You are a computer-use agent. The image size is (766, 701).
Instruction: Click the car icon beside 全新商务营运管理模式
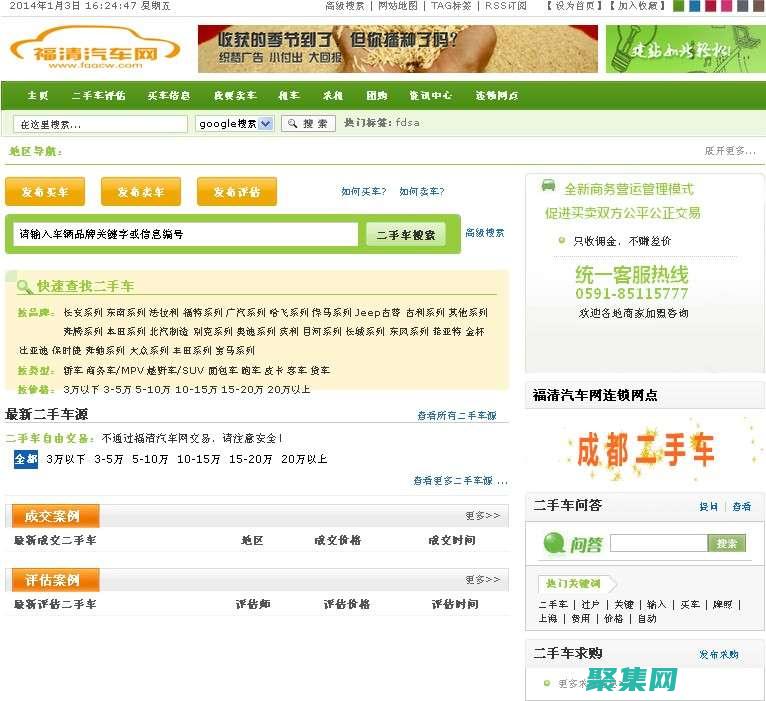[548, 186]
